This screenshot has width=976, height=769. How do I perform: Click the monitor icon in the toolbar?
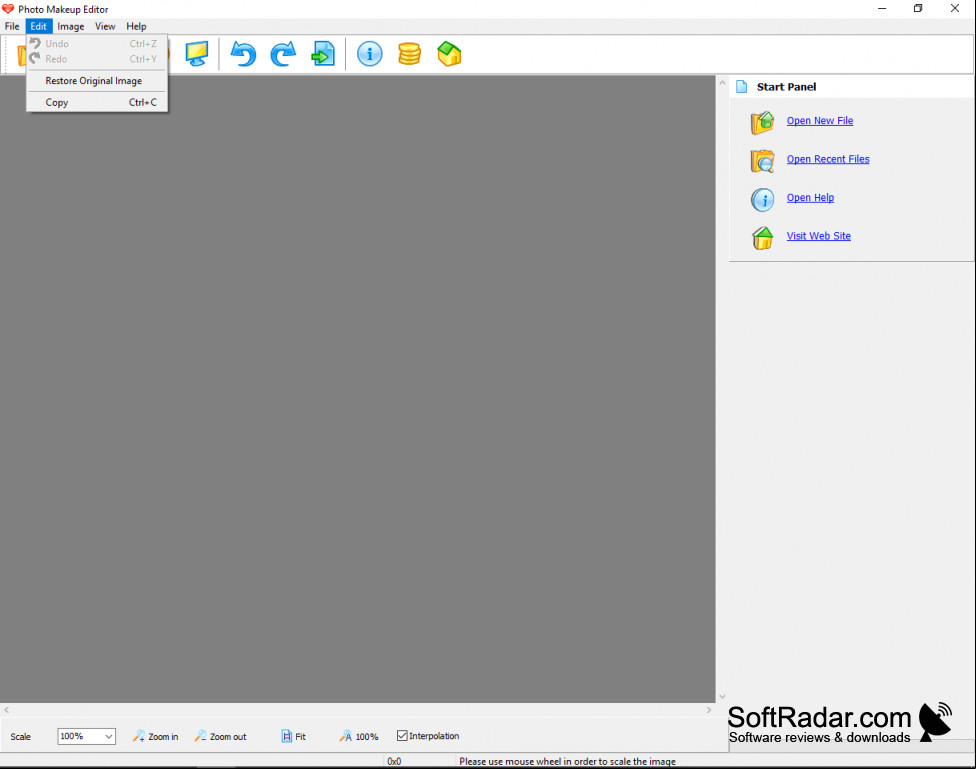[197, 54]
